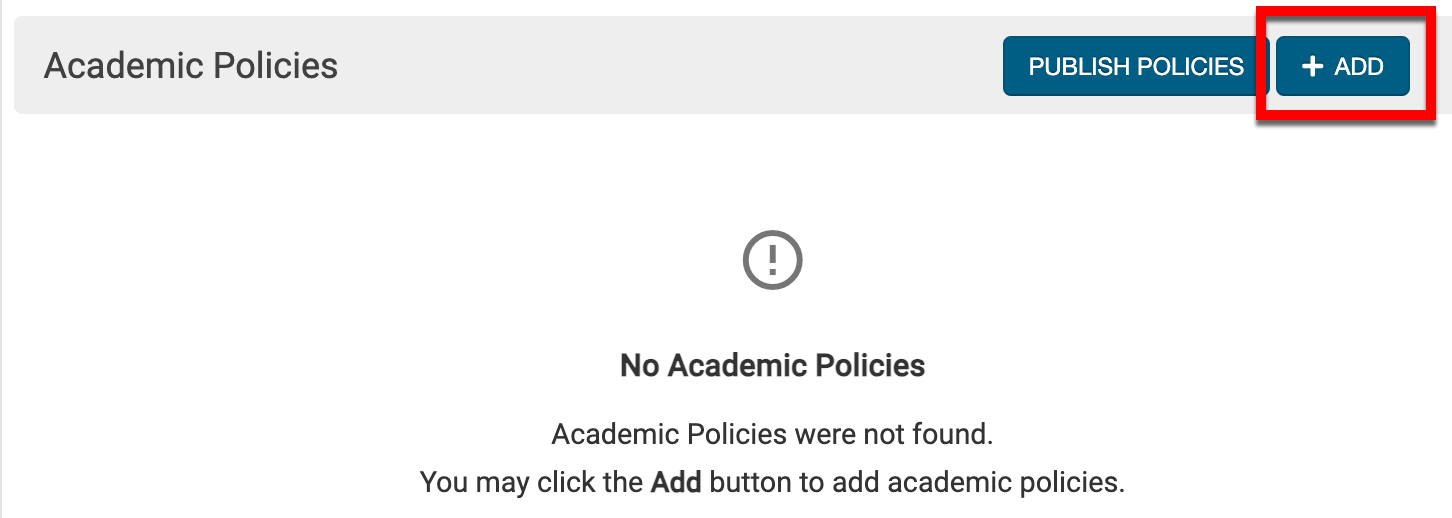Click the ADD text label on the button
Image resolution: width=1452 pixels, height=518 pixels.
1359,67
